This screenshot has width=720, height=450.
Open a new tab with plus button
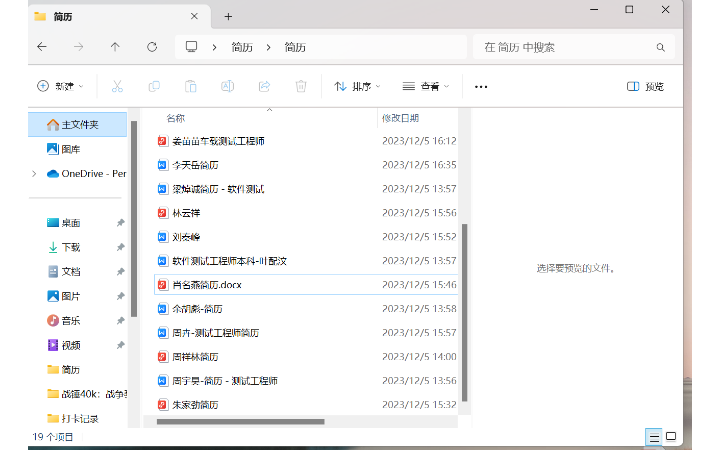[x=228, y=16]
